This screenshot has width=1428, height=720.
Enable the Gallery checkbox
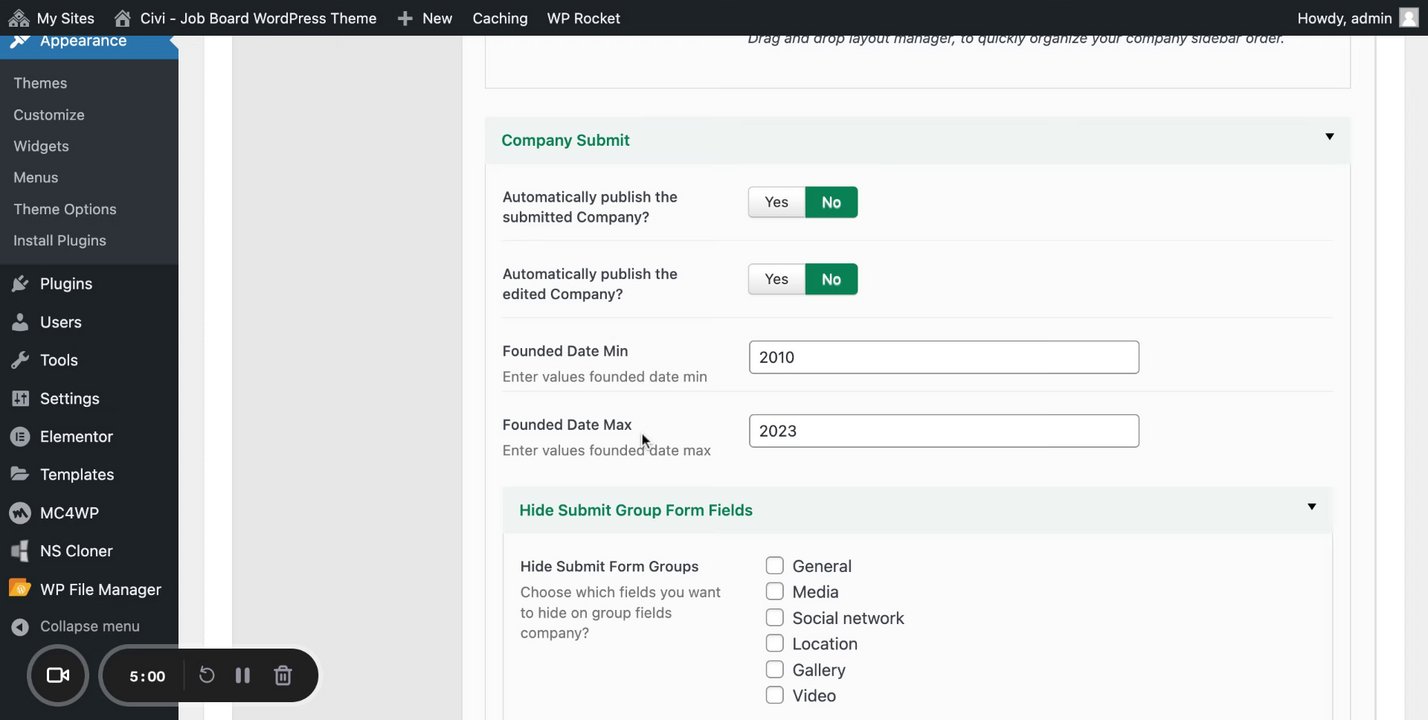775,670
